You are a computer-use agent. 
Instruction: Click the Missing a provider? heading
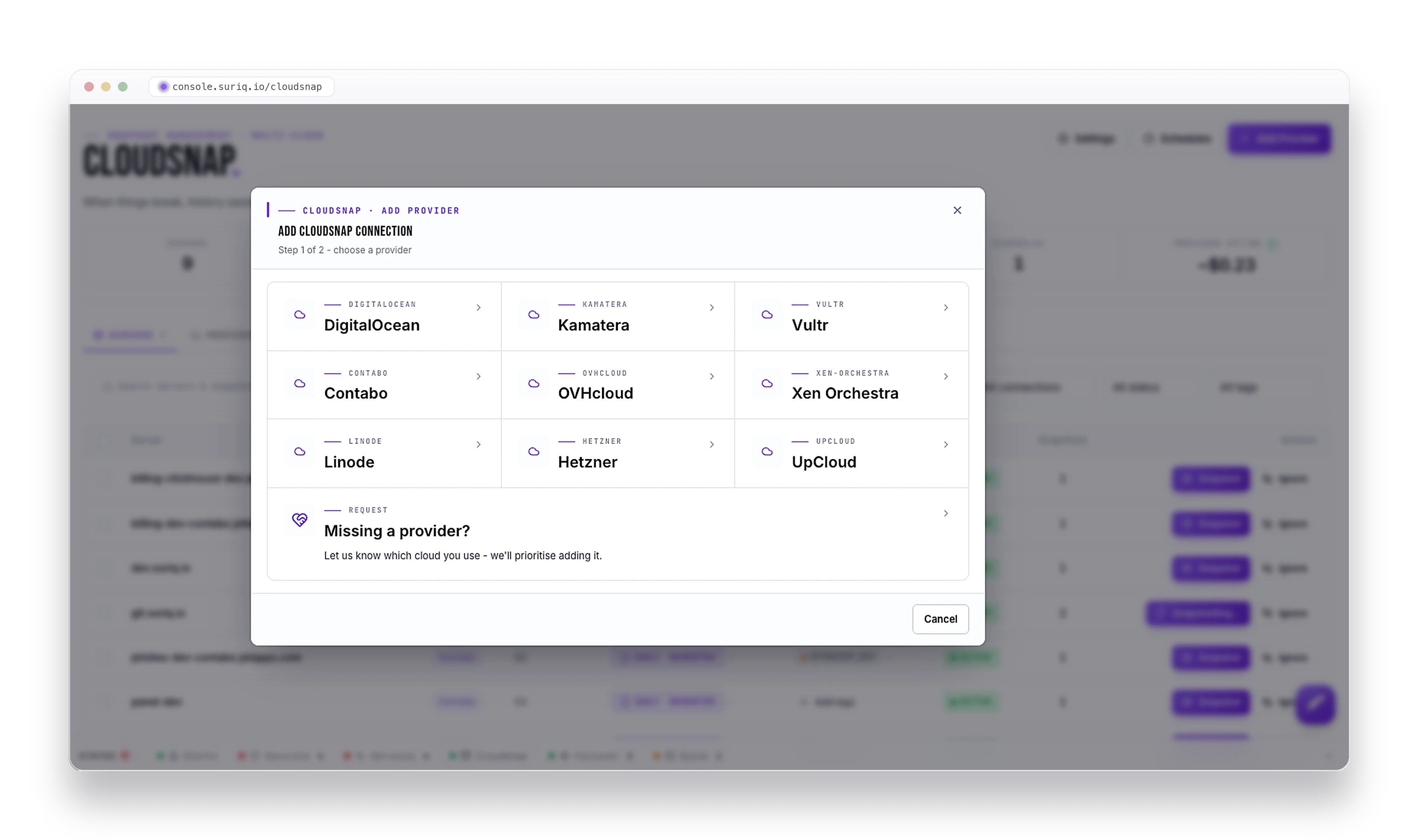397,531
